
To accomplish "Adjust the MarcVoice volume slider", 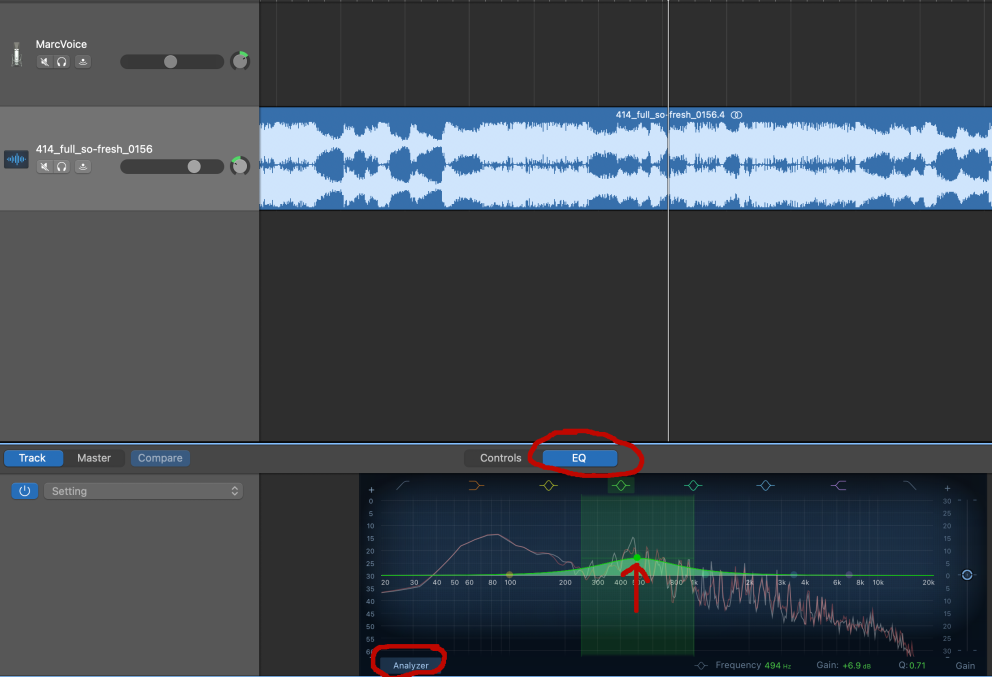I will (171, 61).
